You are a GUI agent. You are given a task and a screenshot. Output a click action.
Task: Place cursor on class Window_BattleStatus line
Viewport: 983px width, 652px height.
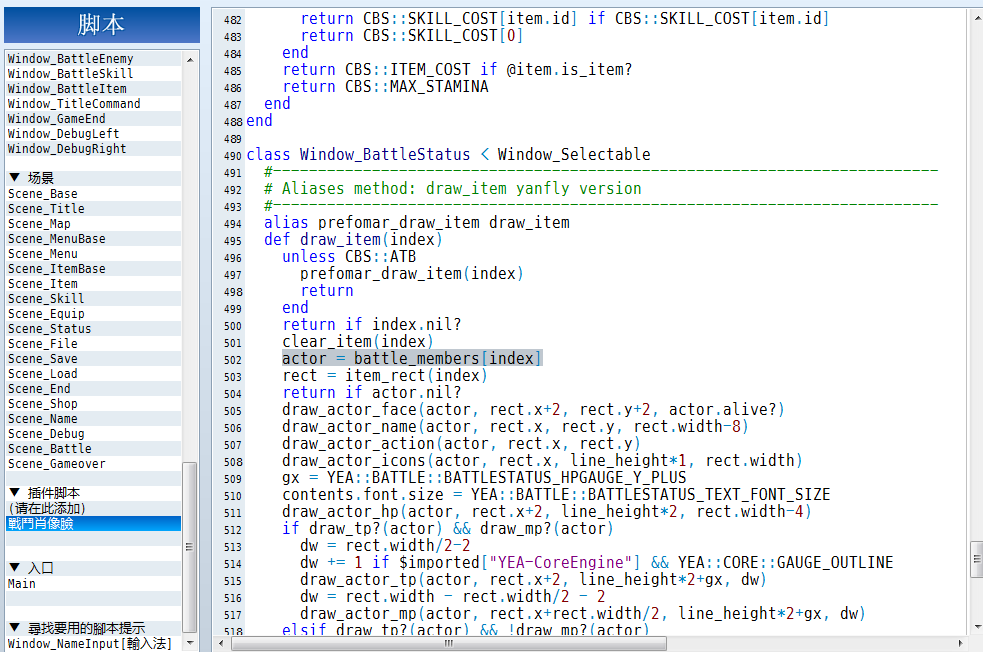click(x=448, y=155)
